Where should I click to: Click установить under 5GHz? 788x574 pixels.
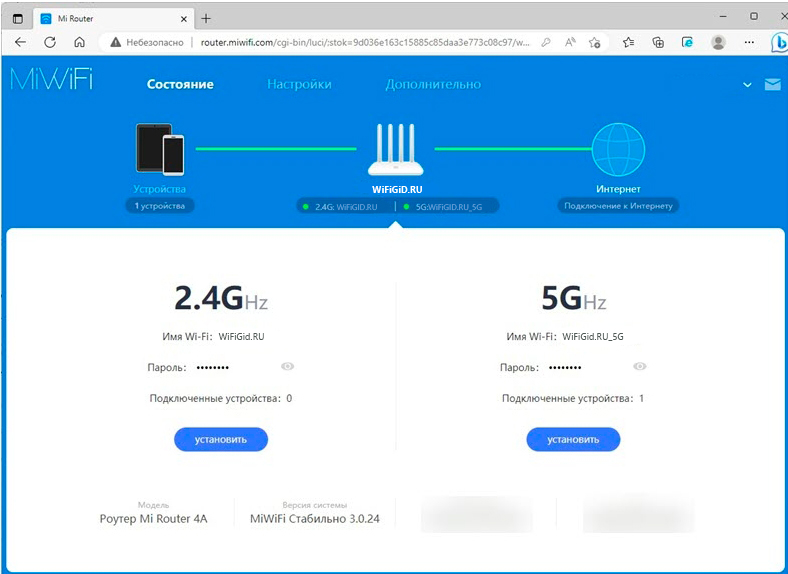(573, 439)
